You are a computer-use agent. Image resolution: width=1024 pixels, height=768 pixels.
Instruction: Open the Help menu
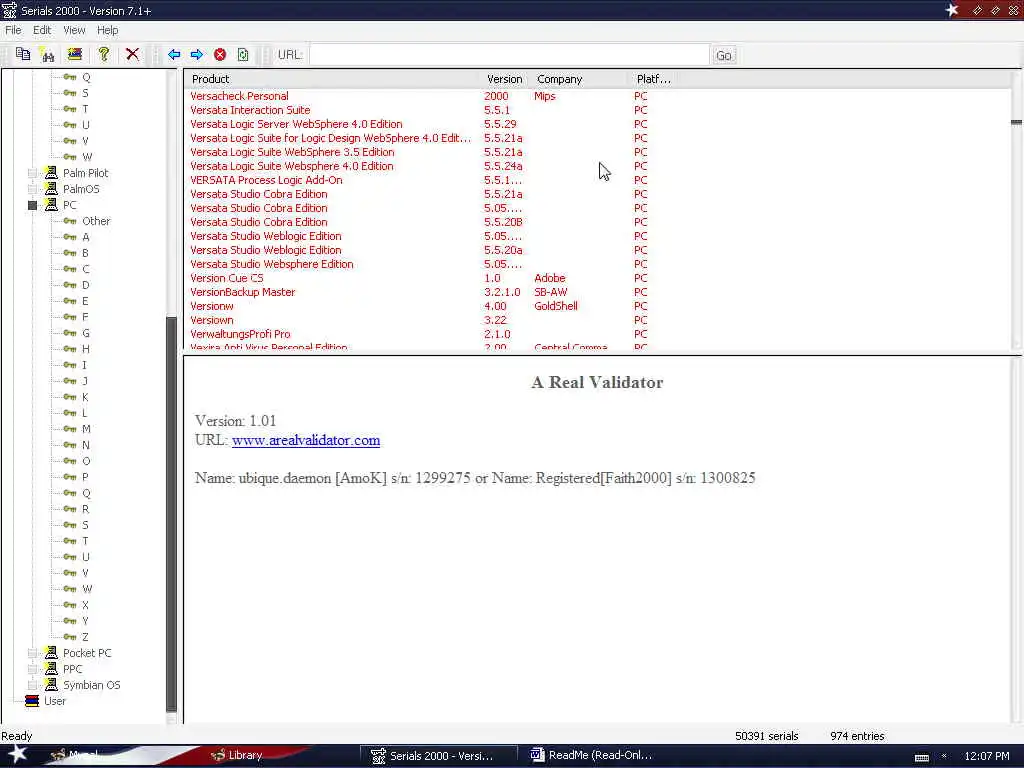(108, 30)
